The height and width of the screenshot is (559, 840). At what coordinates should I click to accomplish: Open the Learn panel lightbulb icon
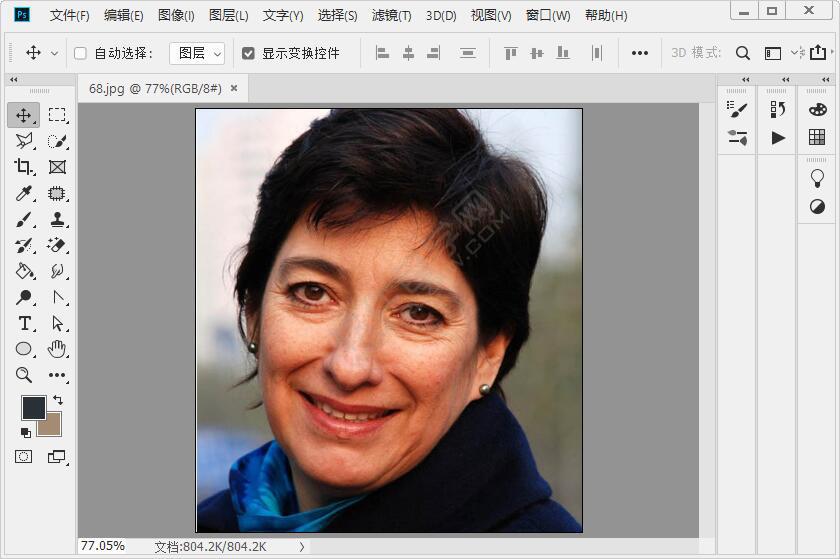818,178
